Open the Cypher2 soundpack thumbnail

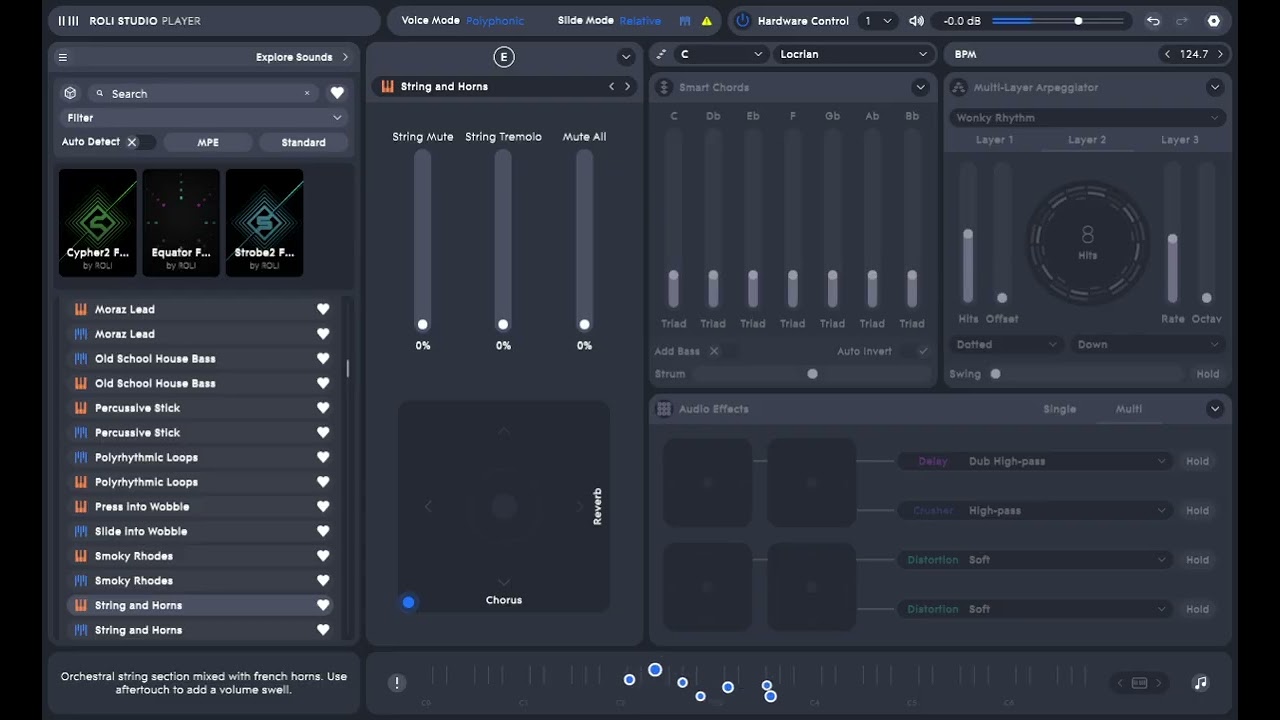coord(98,222)
